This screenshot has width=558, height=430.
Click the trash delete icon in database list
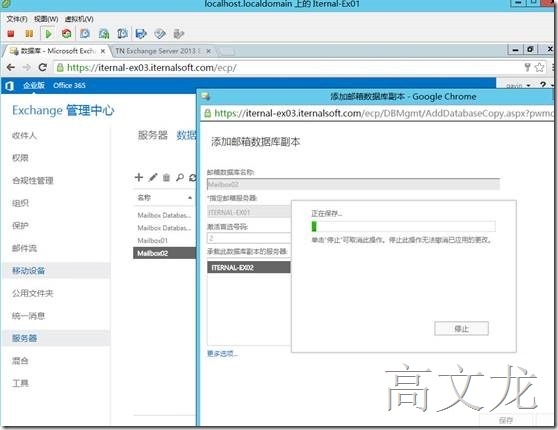pyautogui.click(x=166, y=177)
